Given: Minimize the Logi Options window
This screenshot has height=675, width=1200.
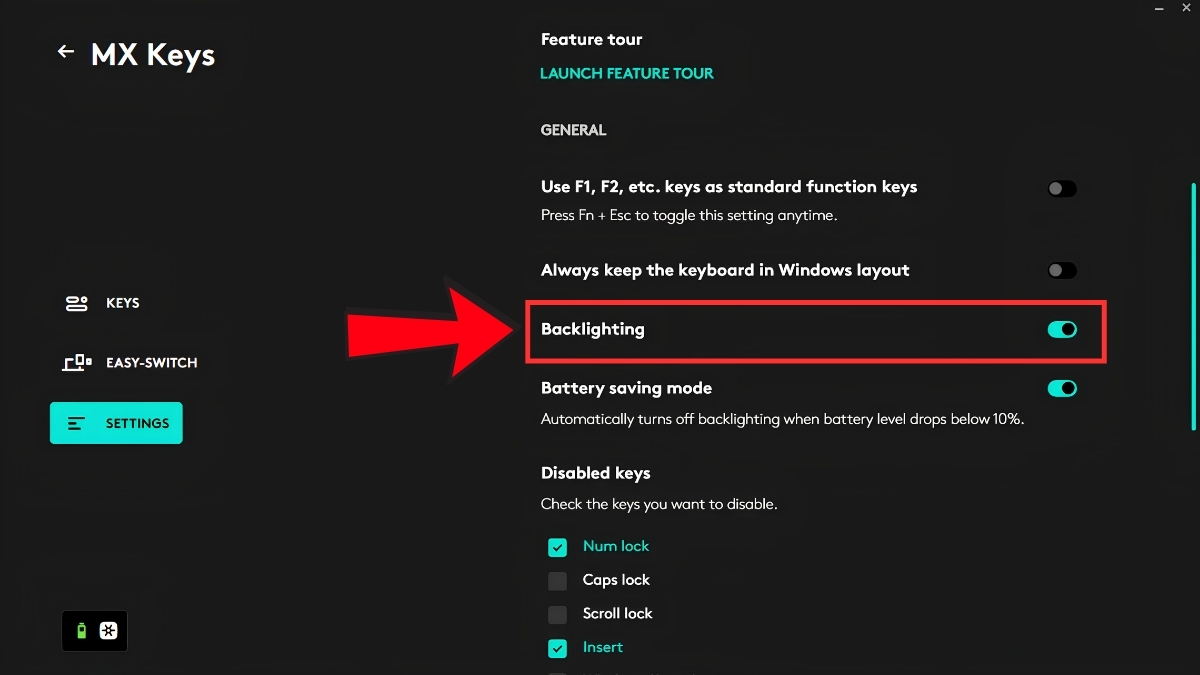Looking at the screenshot, I should tap(1159, 8).
